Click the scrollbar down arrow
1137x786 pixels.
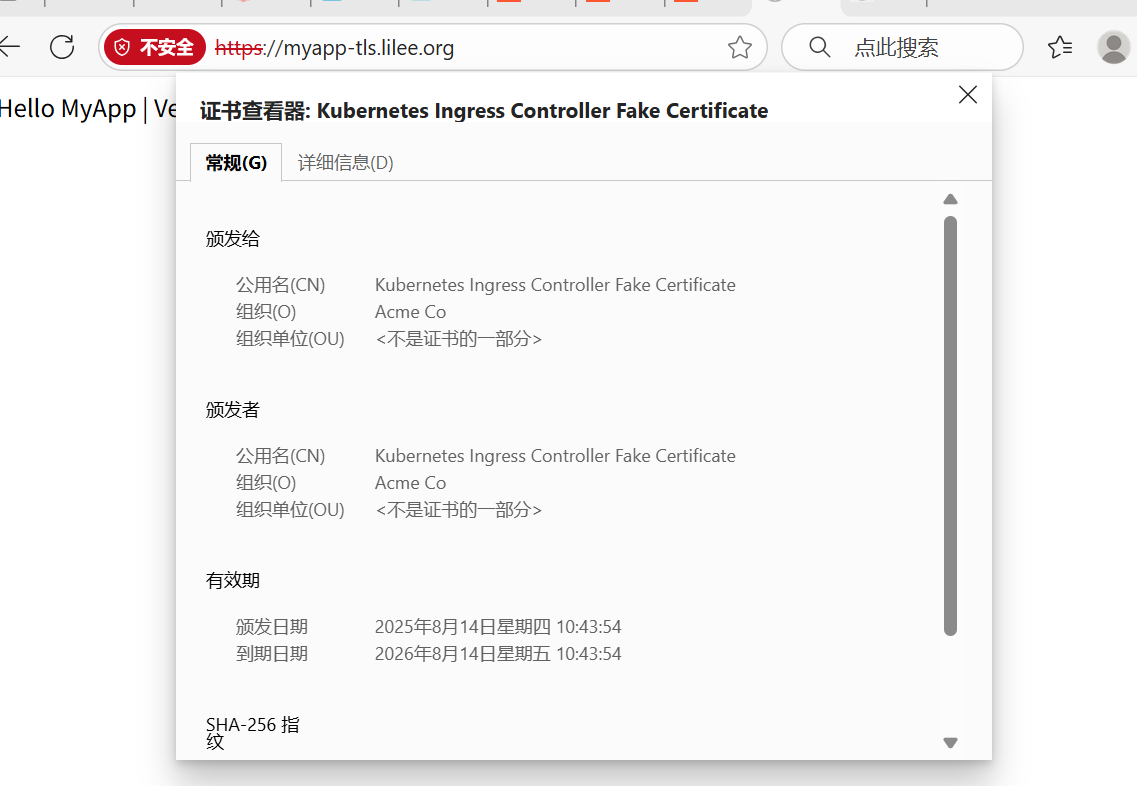point(951,742)
